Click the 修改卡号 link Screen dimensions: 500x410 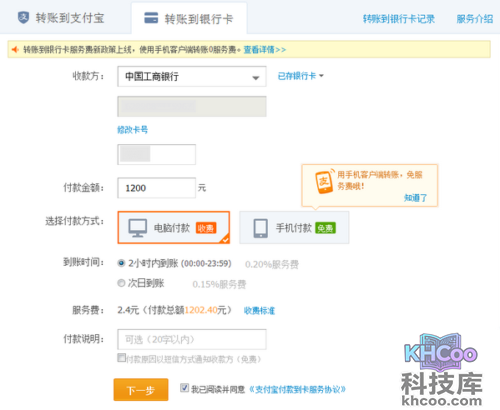(x=132, y=130)
